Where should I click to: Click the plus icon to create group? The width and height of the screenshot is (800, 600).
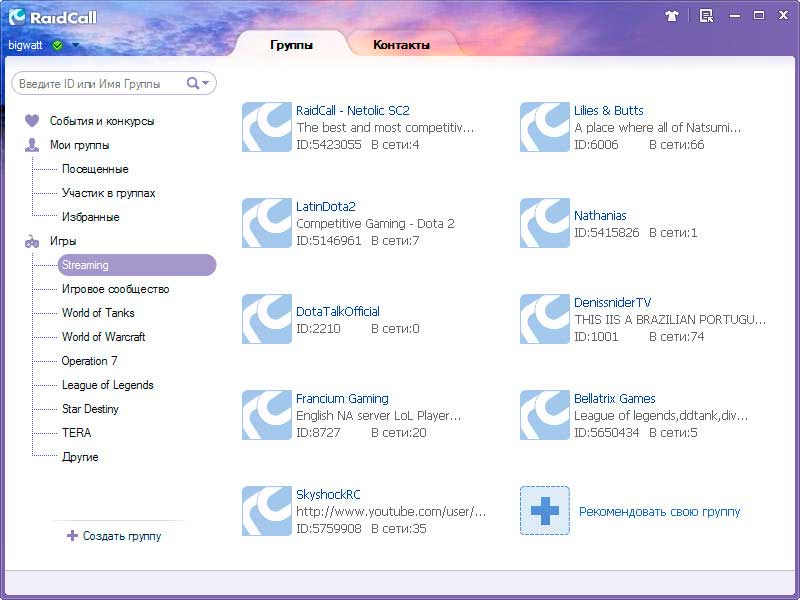click(72, 535)
